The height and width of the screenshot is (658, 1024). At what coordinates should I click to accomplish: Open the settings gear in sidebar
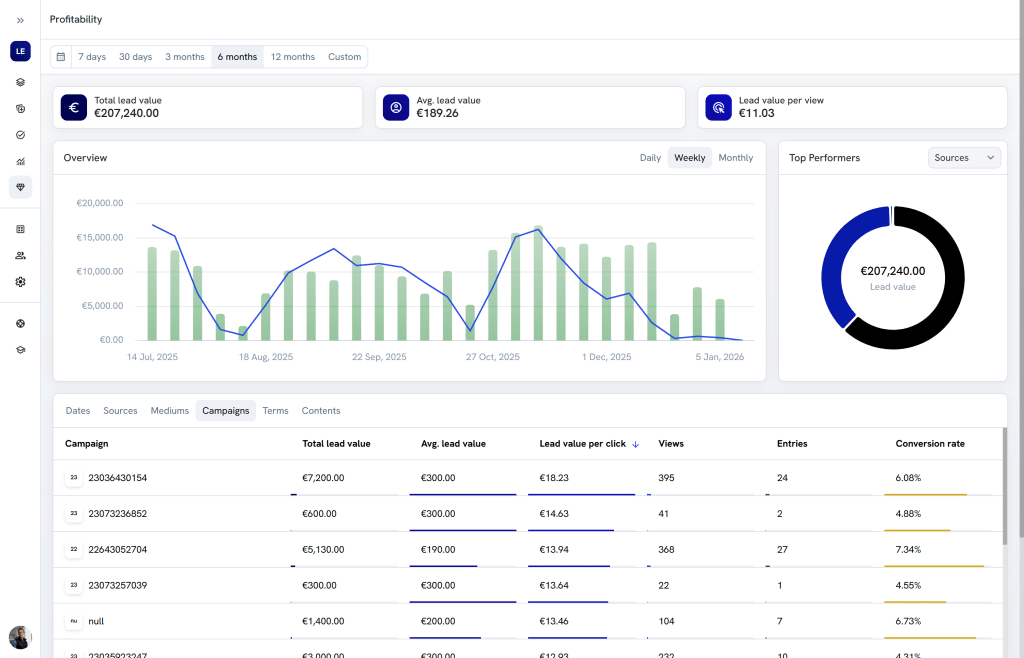coord(20,282)
